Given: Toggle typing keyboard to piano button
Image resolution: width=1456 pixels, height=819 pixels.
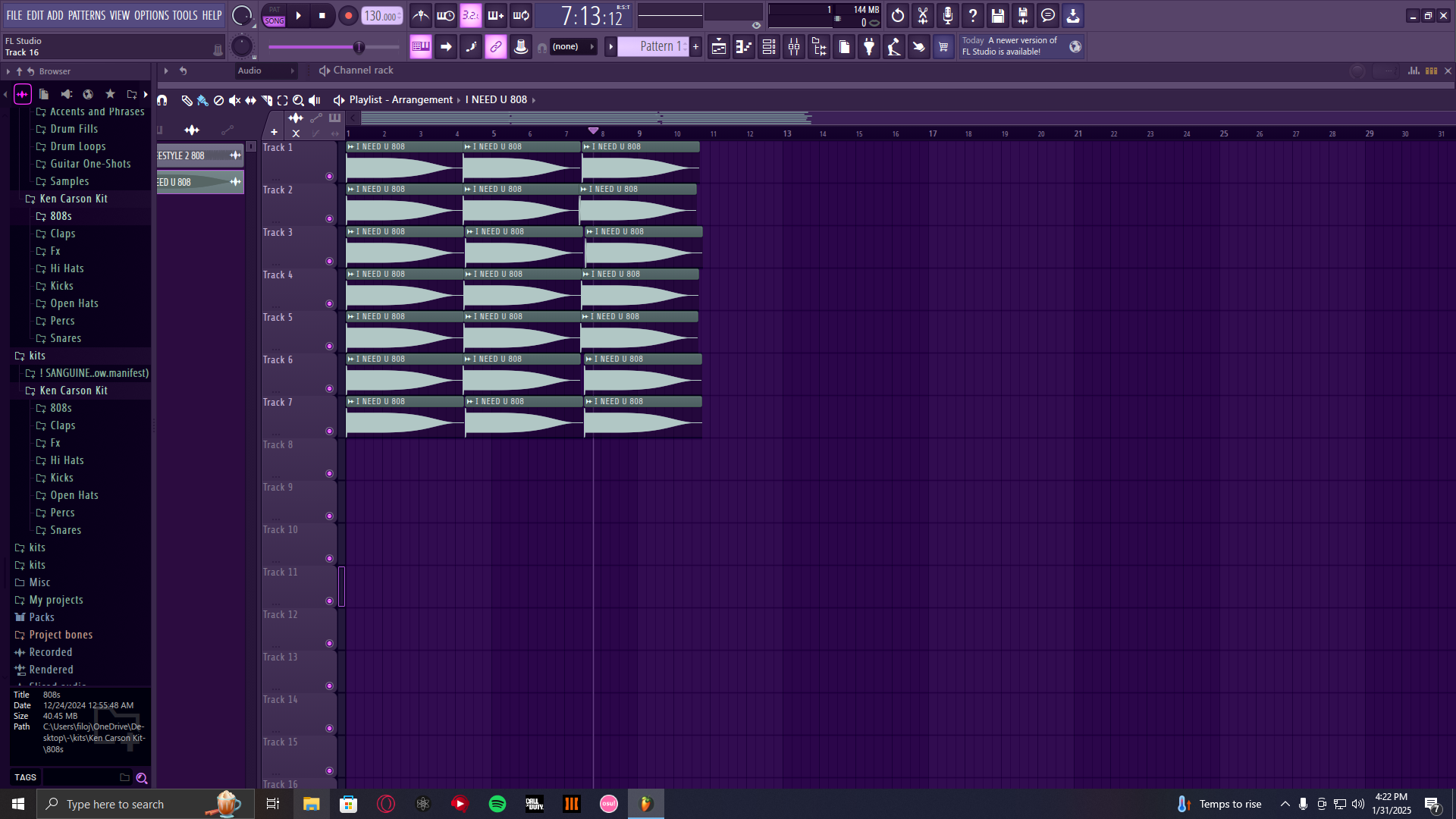Looking at the screenshot, I should [x=421, y=47].
